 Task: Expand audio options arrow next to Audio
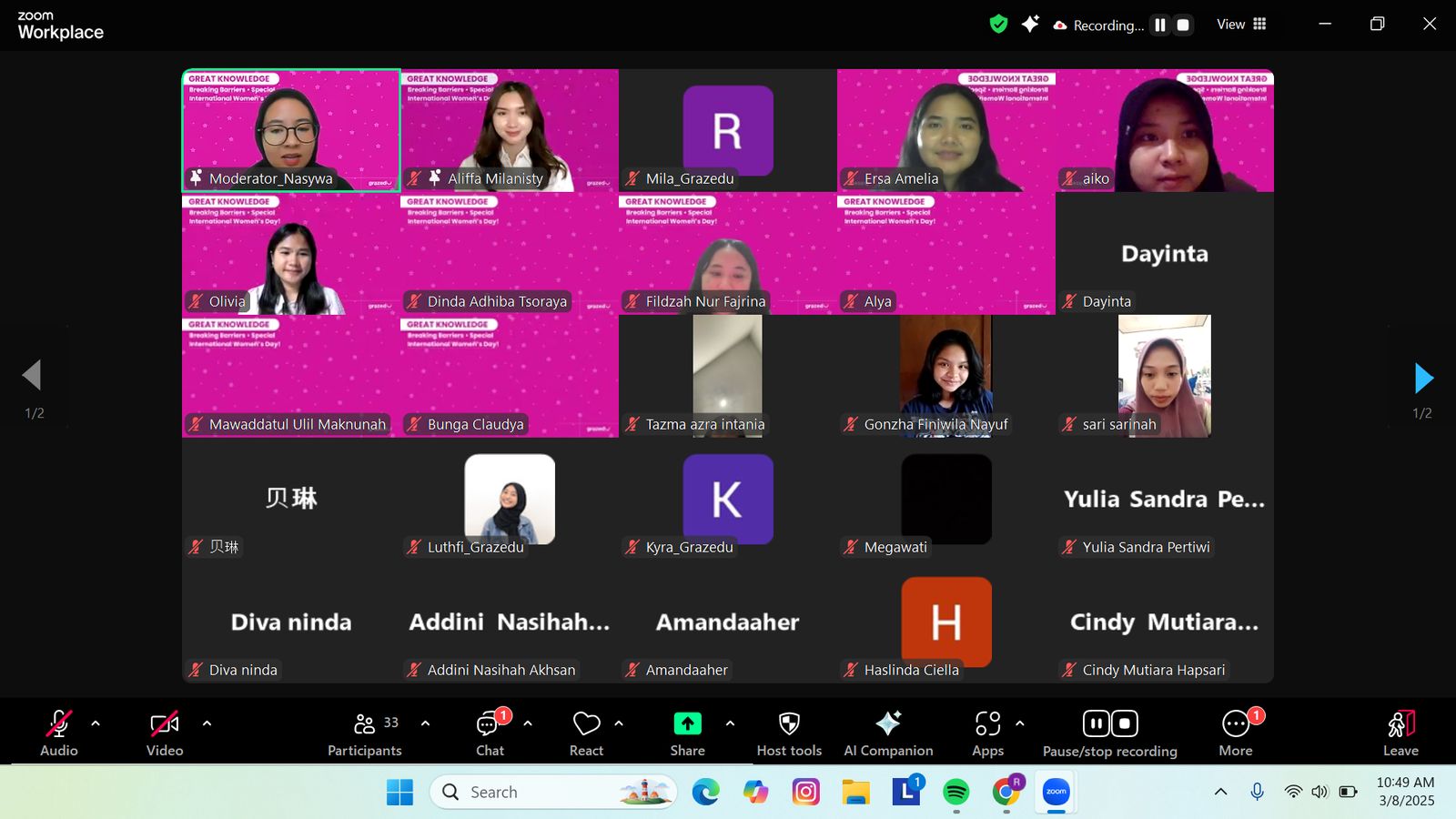click(96, 723)
